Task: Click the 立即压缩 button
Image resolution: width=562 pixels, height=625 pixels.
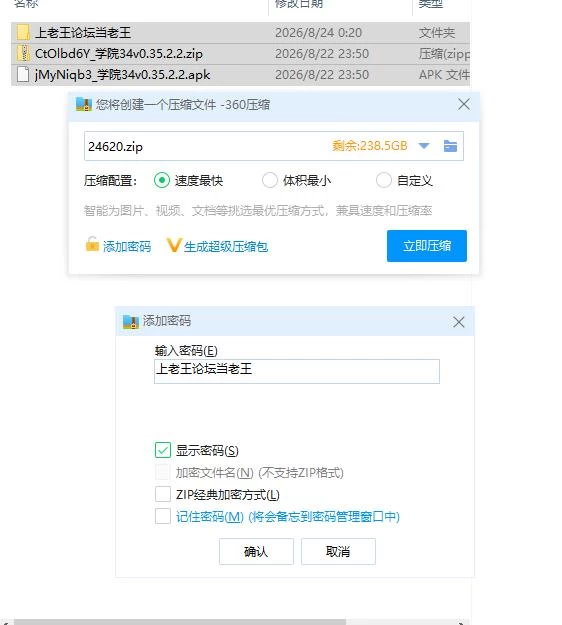Action: (x=426, y=246)
